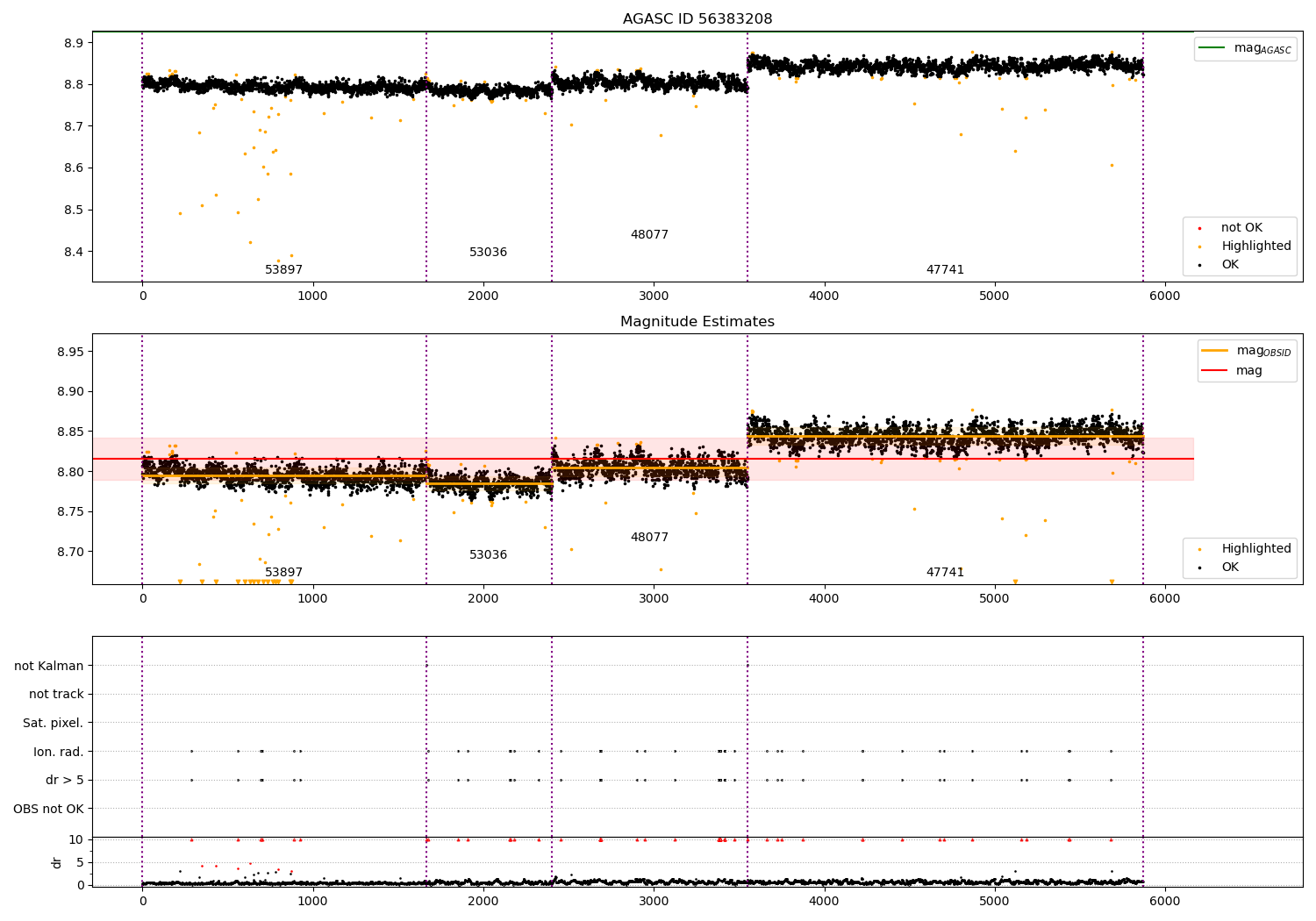Viewport: 1316px width, 921px height.
Task: Click the rotated 'dr' axis label
Action: click(57, 862)
